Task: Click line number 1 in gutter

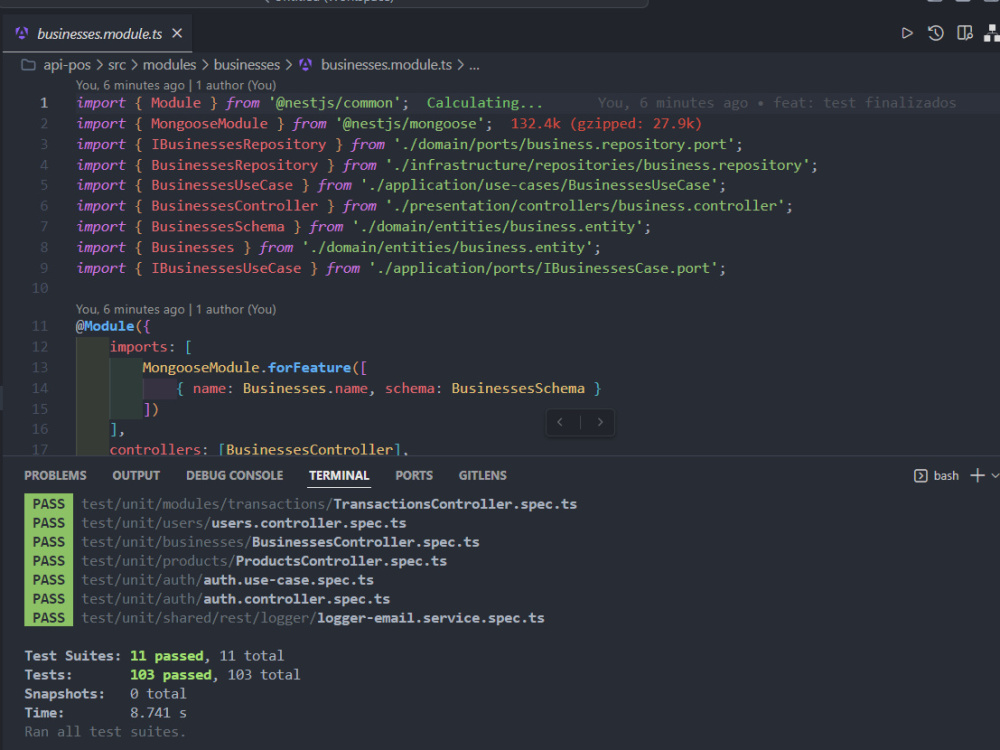Action: pos(43,103)
